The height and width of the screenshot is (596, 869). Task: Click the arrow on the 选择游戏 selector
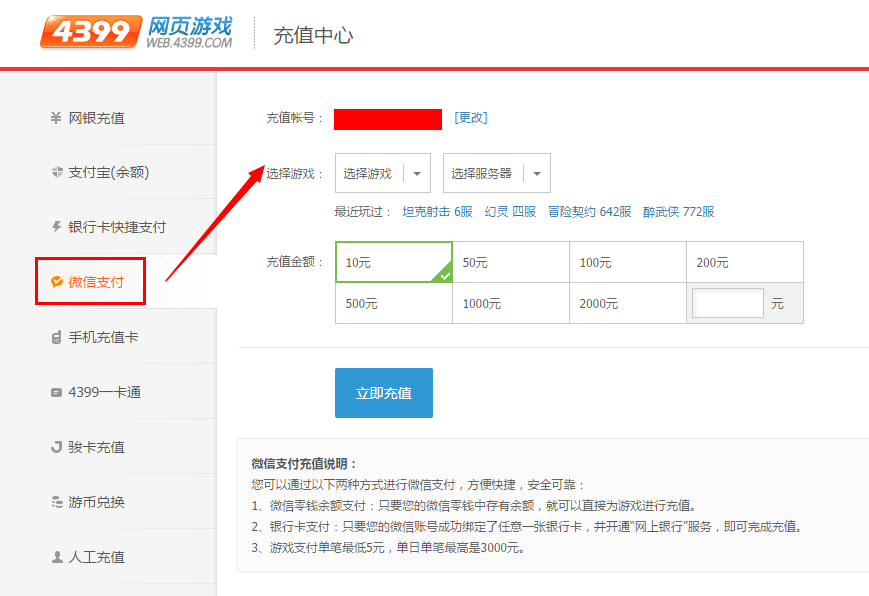419,172
